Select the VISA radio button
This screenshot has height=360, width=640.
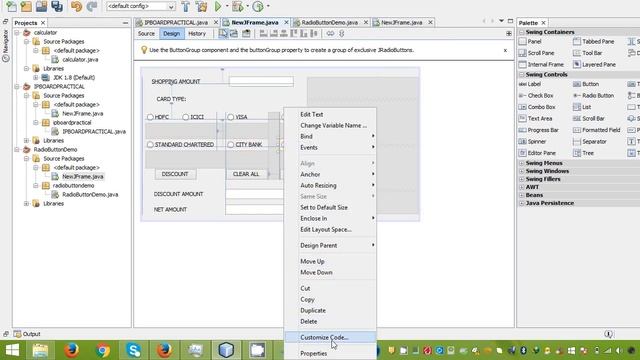[237, 117]
